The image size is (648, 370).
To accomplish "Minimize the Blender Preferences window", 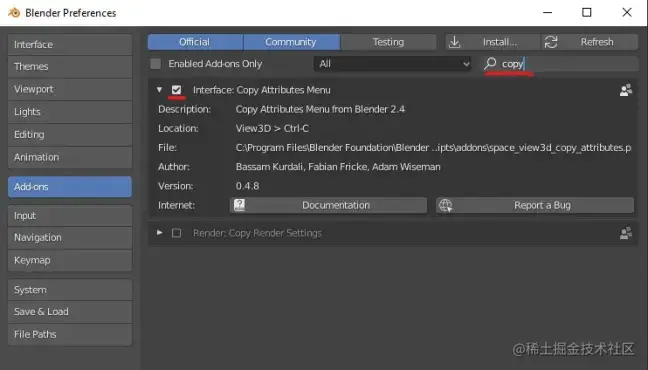I will click(x=548, y=12).
